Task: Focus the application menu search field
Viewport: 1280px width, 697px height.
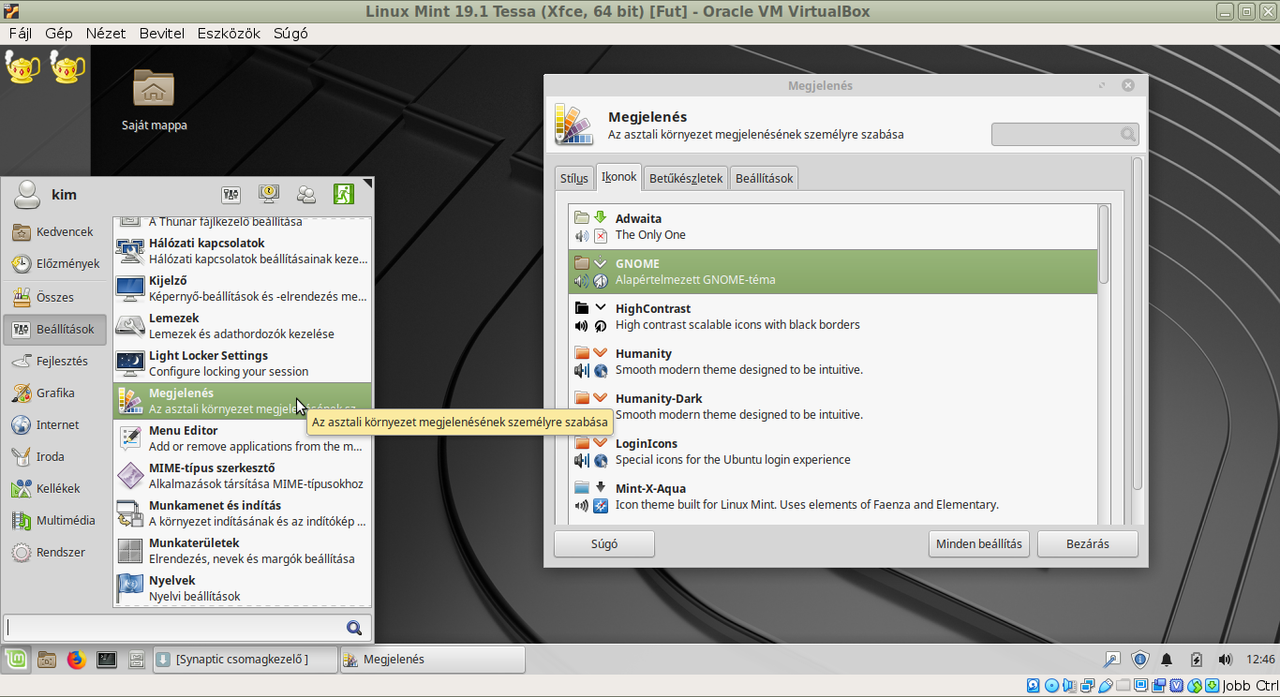Action: tap(188, 628)
